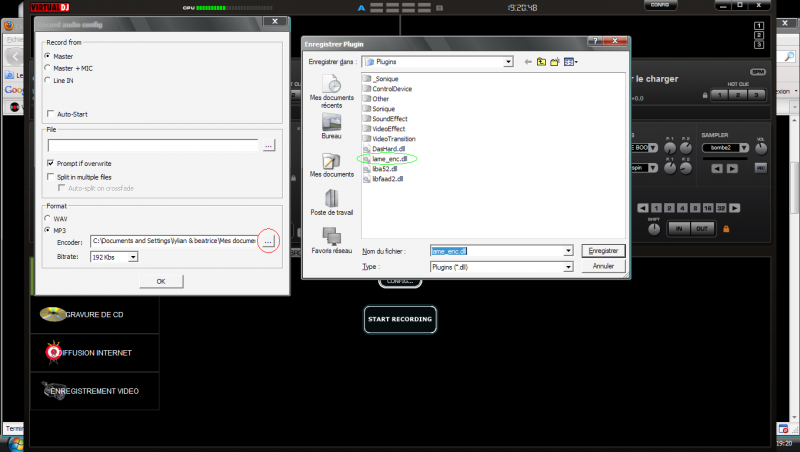Expand the Nom du fichier dropdown arrow

click(568, 251)
